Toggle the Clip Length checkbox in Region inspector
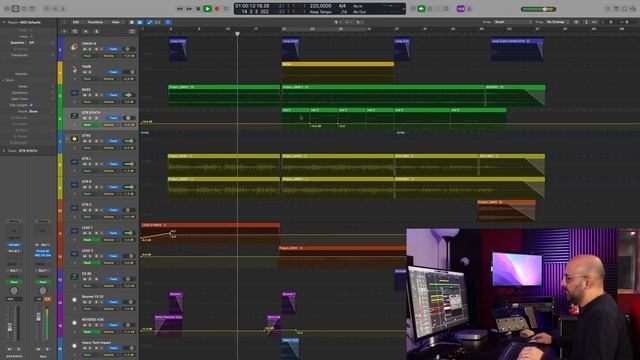Viewport: 640px width, 360px height. [x=31, y=105]
